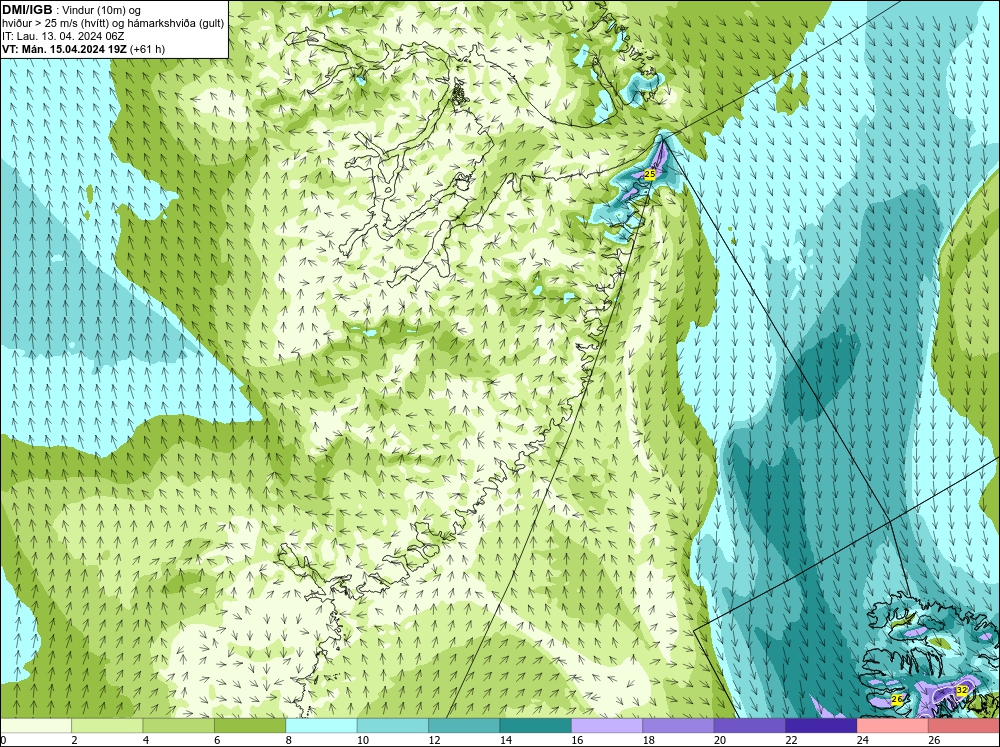Select the 8–10 m/s light cyan legend swatch
This screenshot has height=747, width=1000.
[321, 725]
